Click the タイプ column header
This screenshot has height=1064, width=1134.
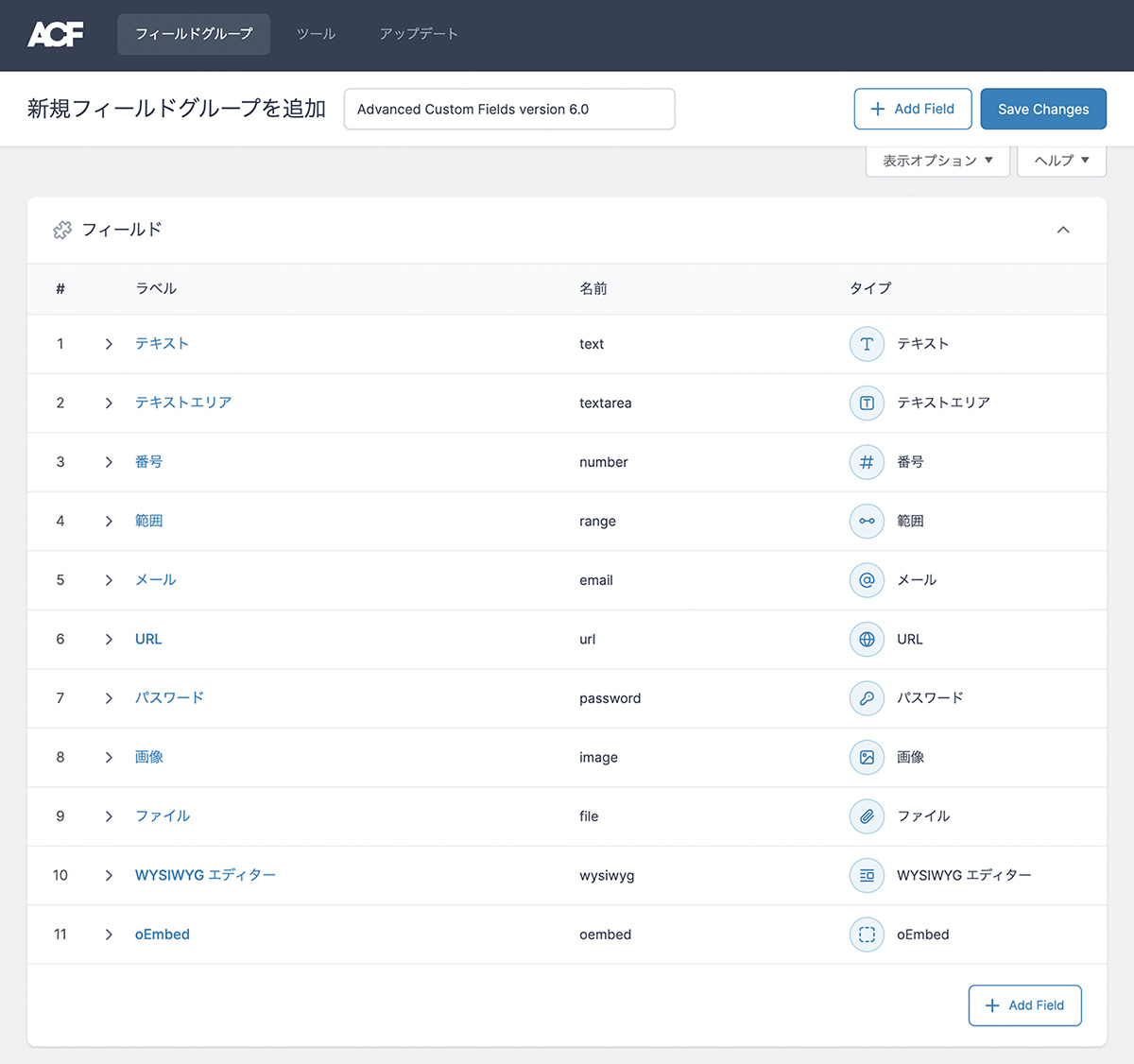pyautogui.click(x=870, y=288)
